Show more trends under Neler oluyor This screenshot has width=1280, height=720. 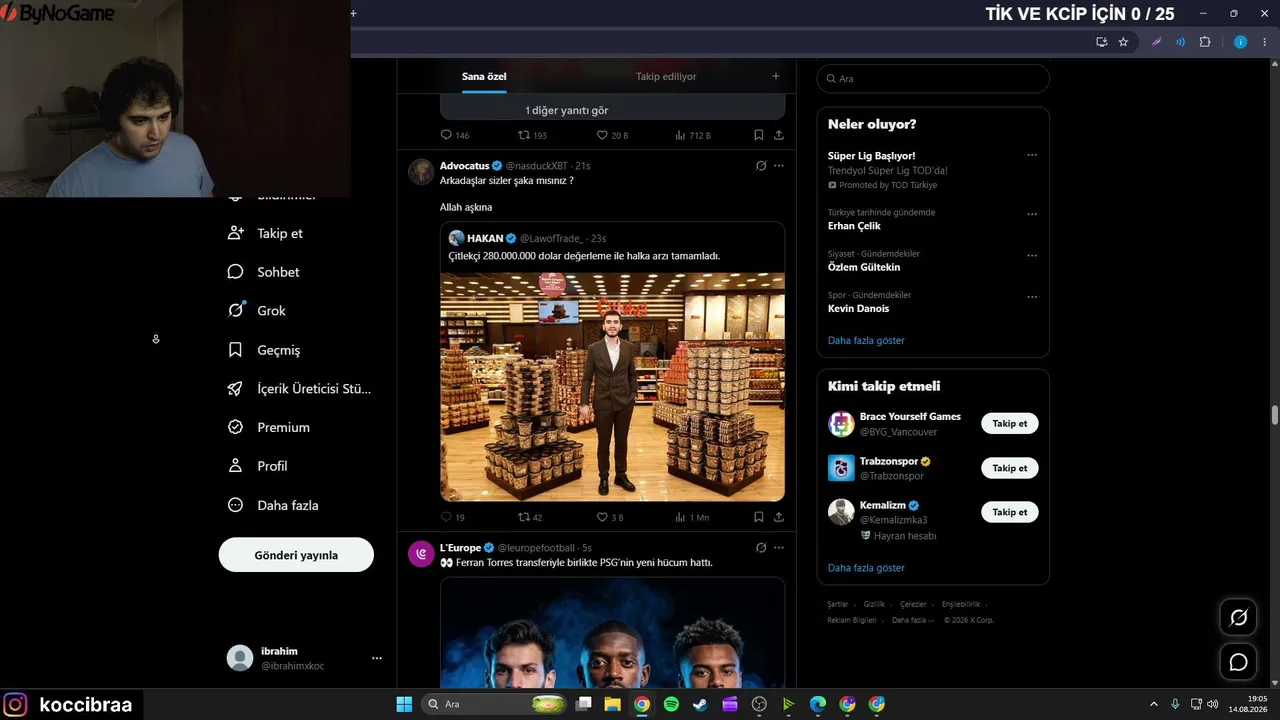pos(866,341)
